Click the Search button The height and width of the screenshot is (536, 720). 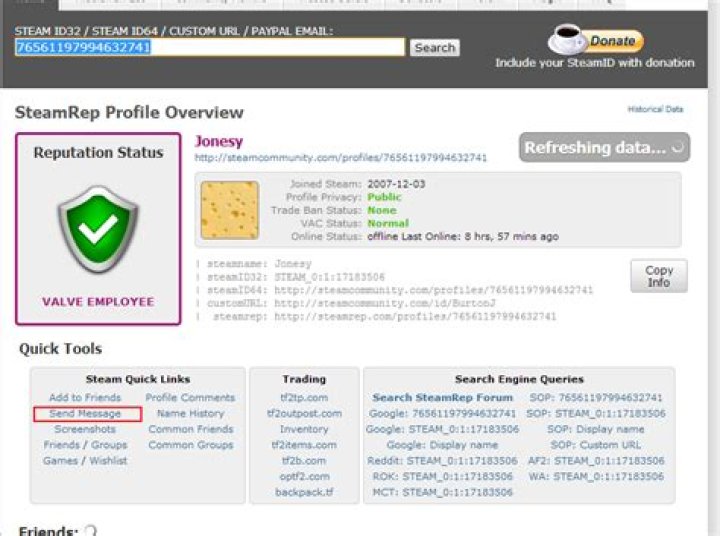click(x=434, y=48)
